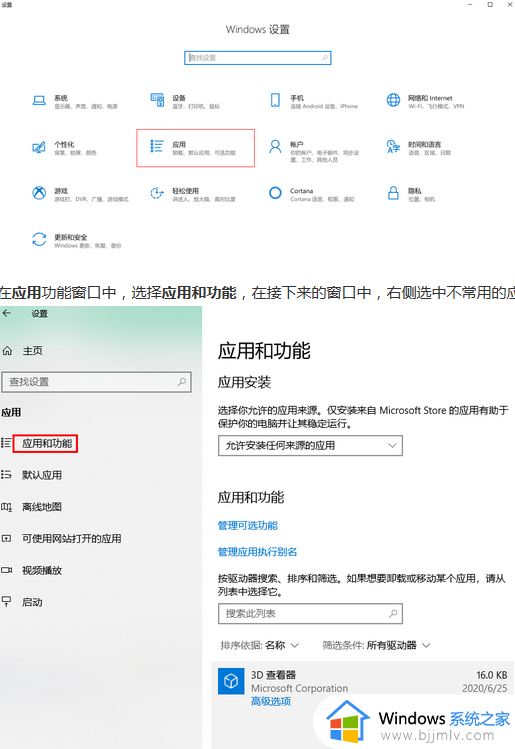Click the 16.0 KB size value

point(492,675)
